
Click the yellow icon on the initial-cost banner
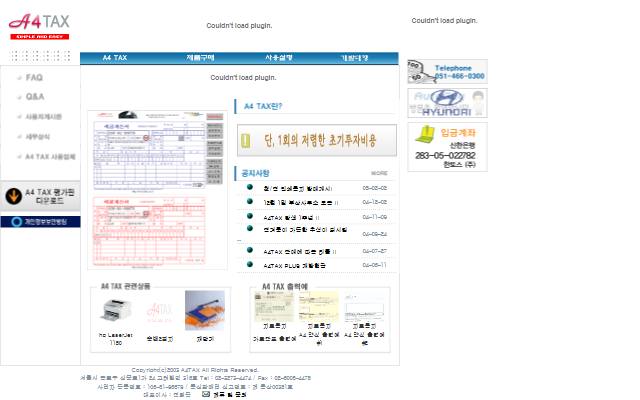245,141
